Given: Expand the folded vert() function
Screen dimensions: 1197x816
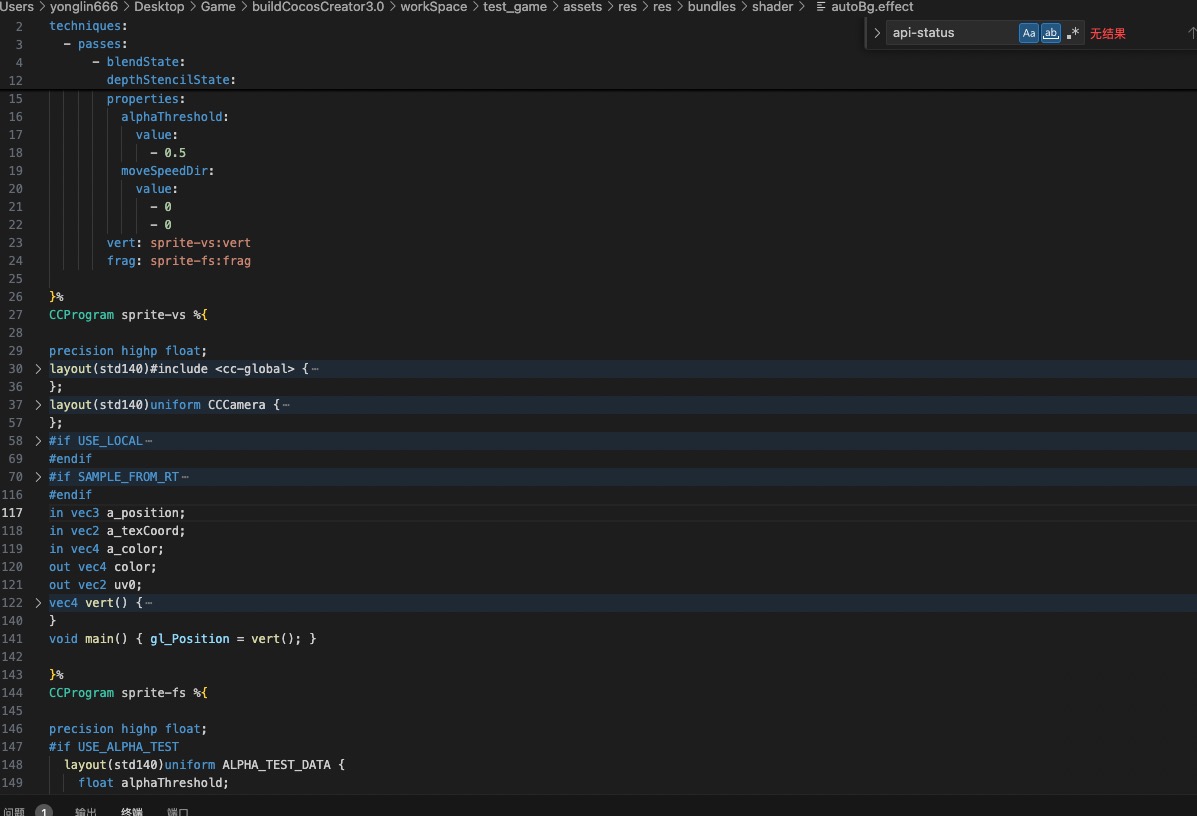Looking at the screenshot, I should point(39,603).
